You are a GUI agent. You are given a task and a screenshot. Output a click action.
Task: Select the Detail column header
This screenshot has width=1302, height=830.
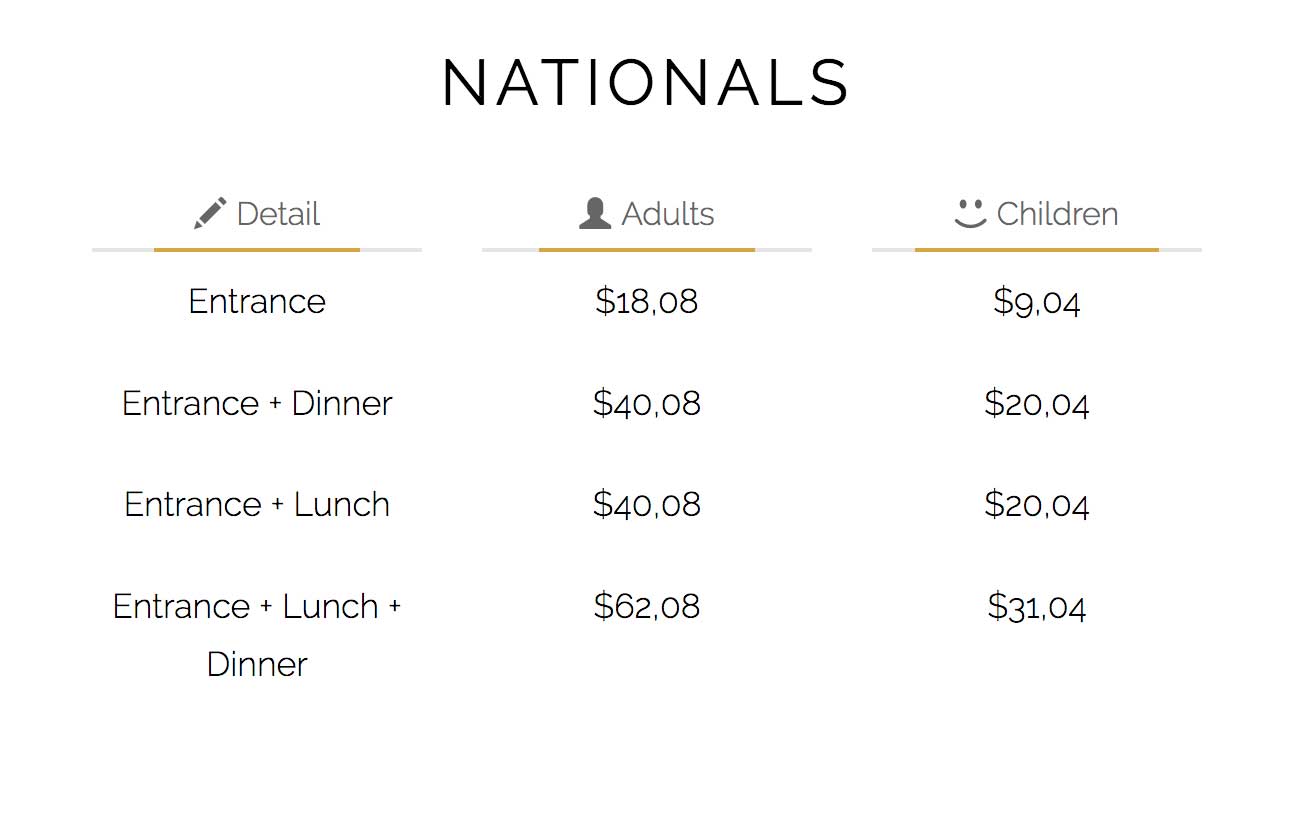tap(257, 214)
